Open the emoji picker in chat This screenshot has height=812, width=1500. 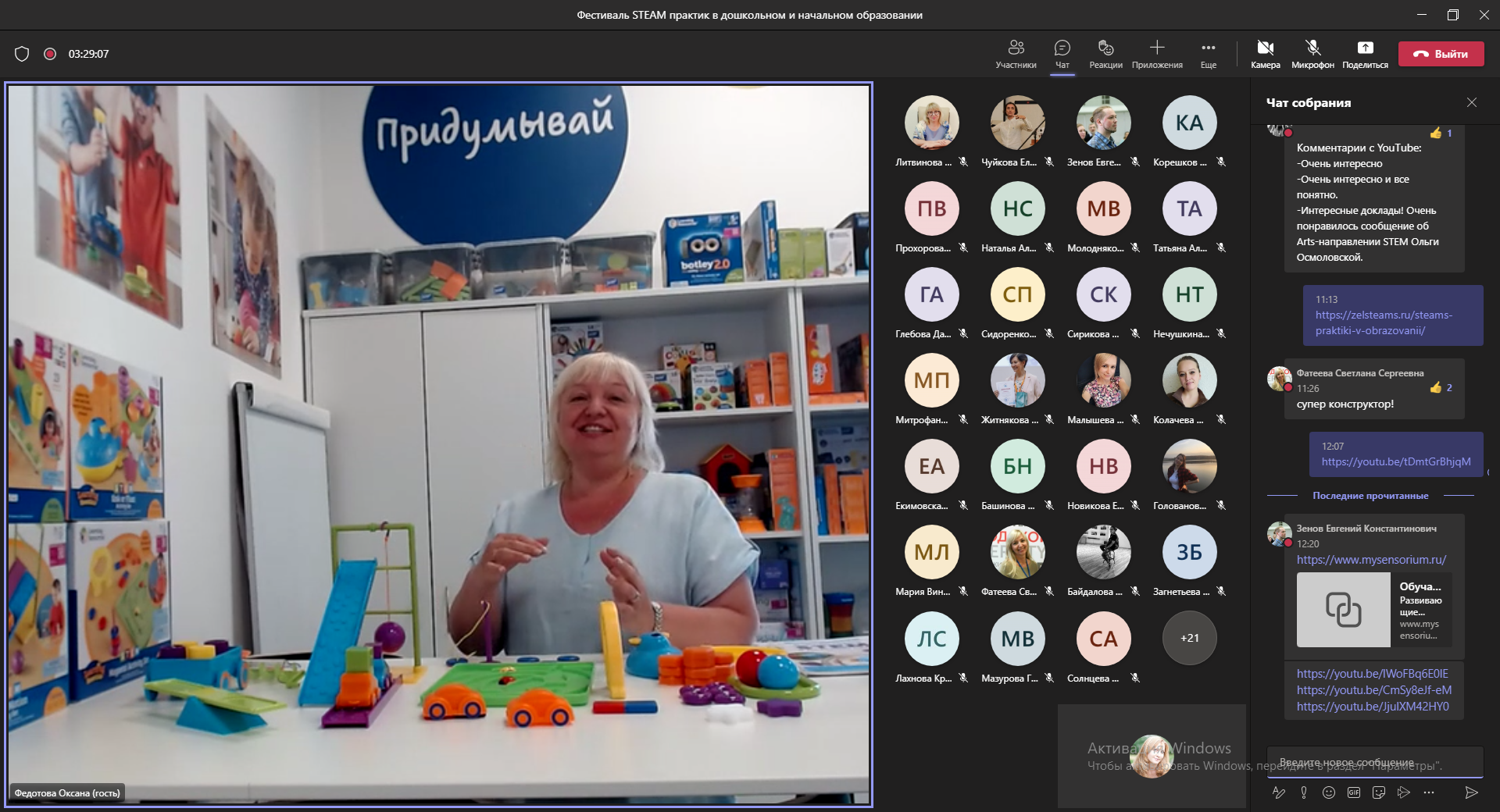point(1329,792)
